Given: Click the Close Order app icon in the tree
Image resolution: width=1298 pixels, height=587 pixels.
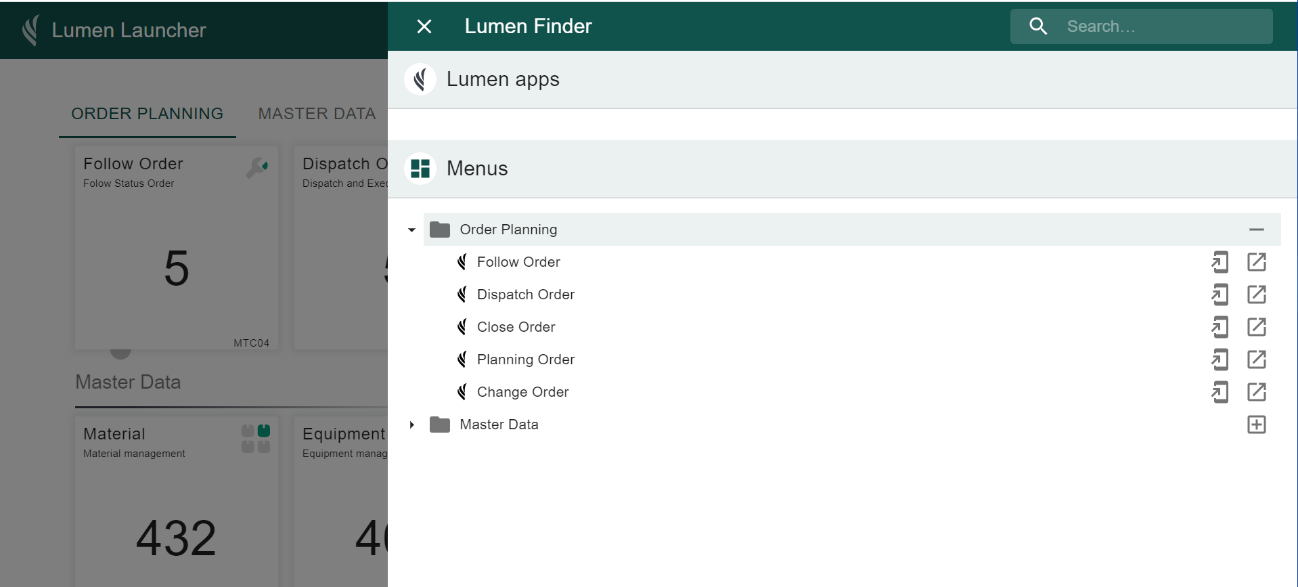Looking at the screenshot, I should (x=462, y=327).
